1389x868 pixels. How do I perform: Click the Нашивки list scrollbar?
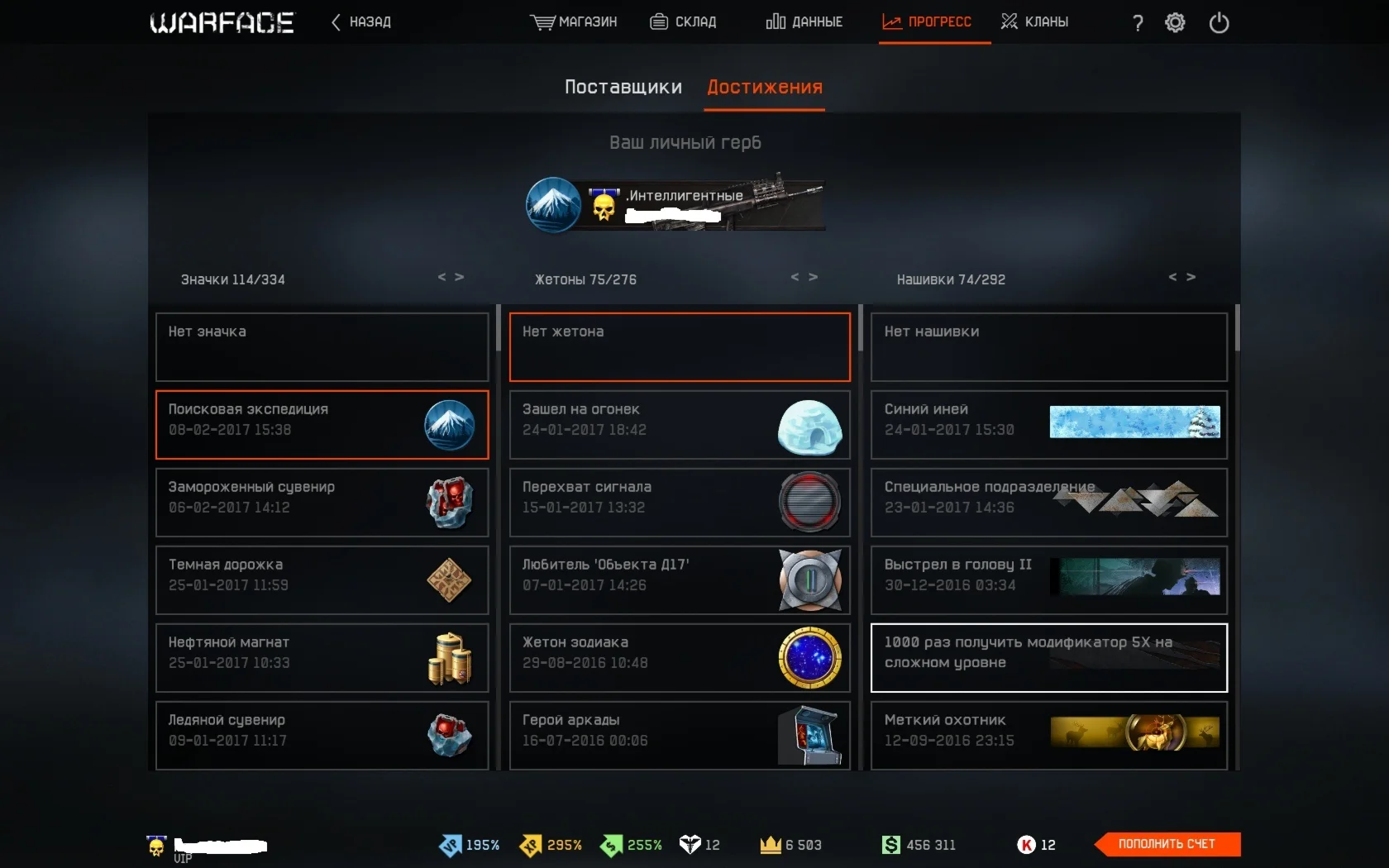1237,327
